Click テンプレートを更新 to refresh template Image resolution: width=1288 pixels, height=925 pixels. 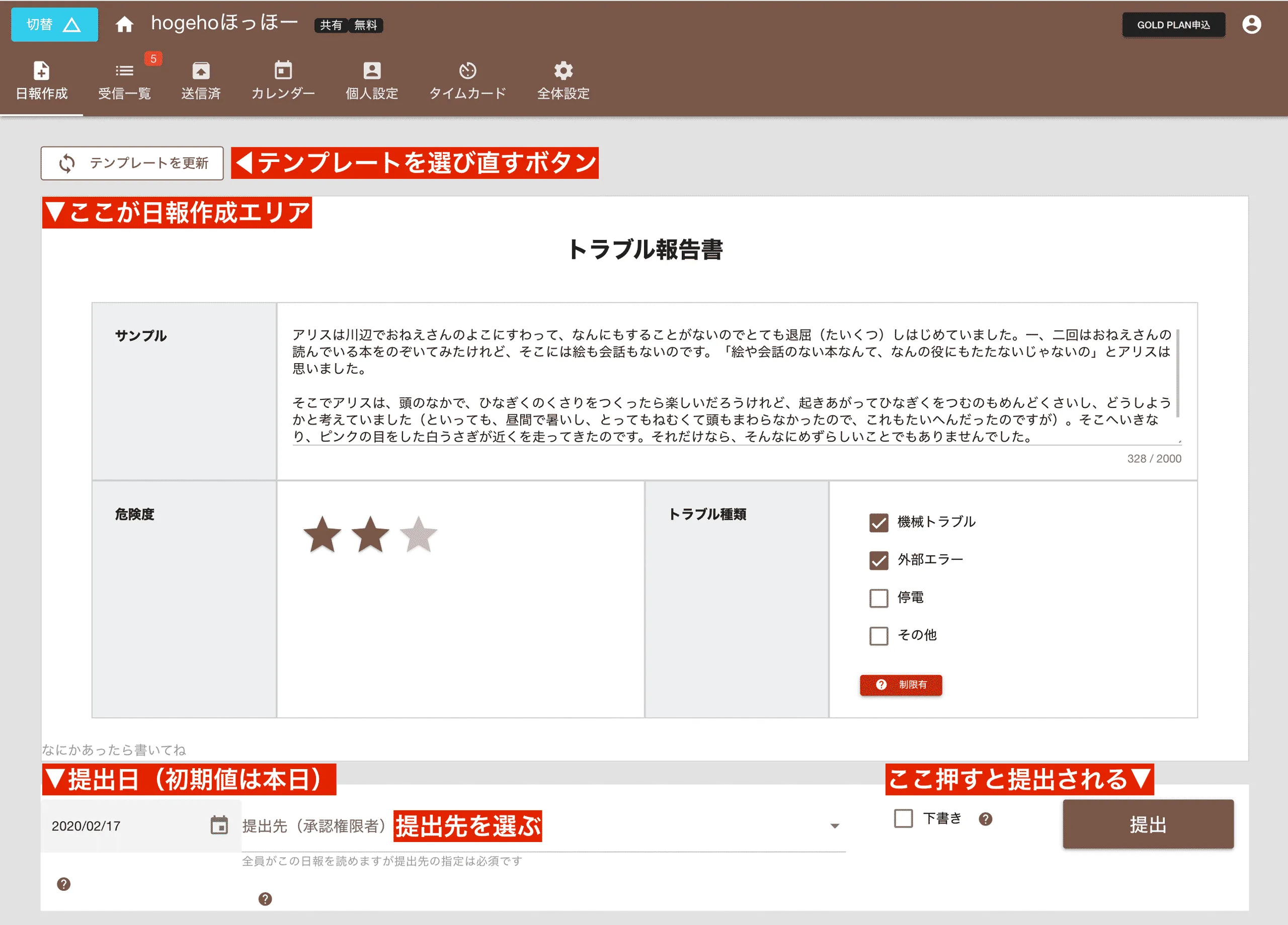(x=132, y=163)
